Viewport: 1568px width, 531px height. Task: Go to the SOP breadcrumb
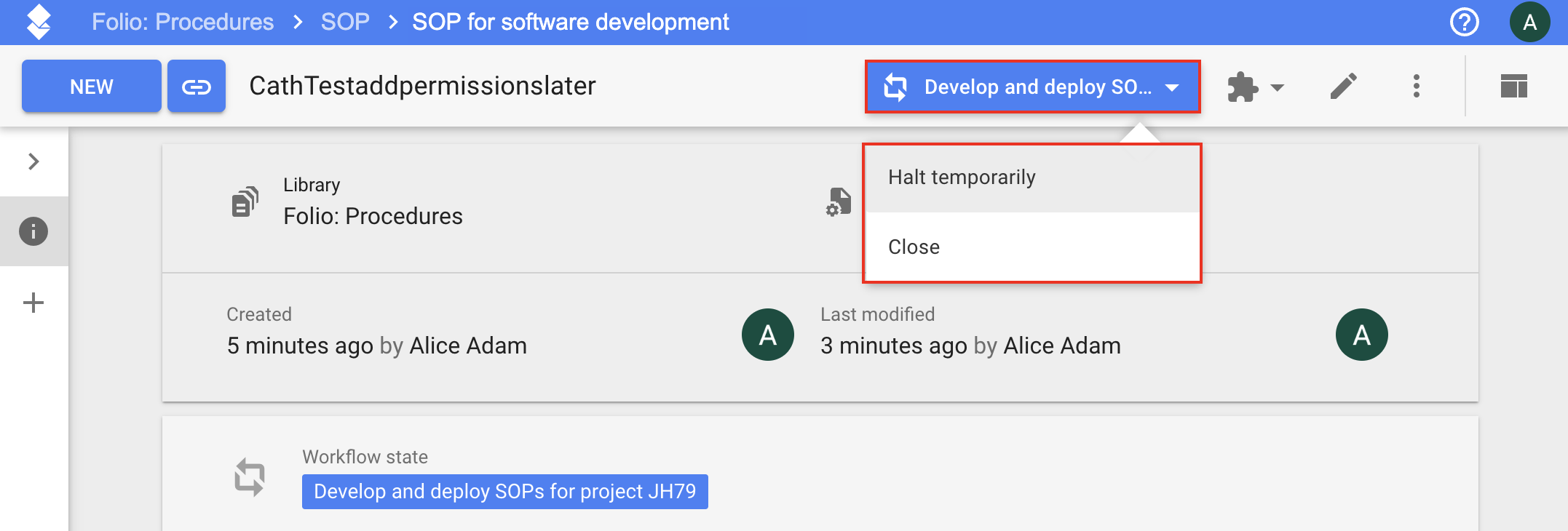point(345,22)
